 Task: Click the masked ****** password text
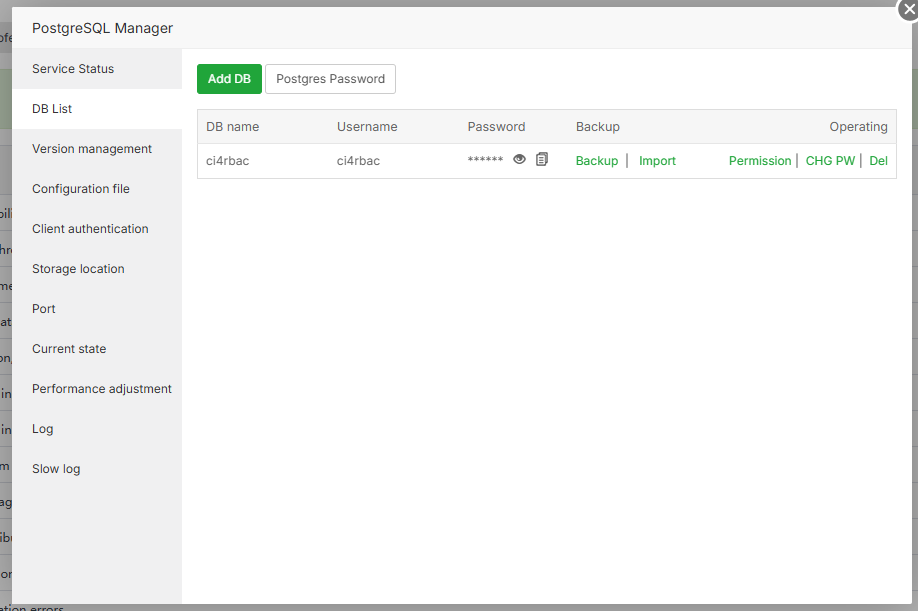point(485,160)
